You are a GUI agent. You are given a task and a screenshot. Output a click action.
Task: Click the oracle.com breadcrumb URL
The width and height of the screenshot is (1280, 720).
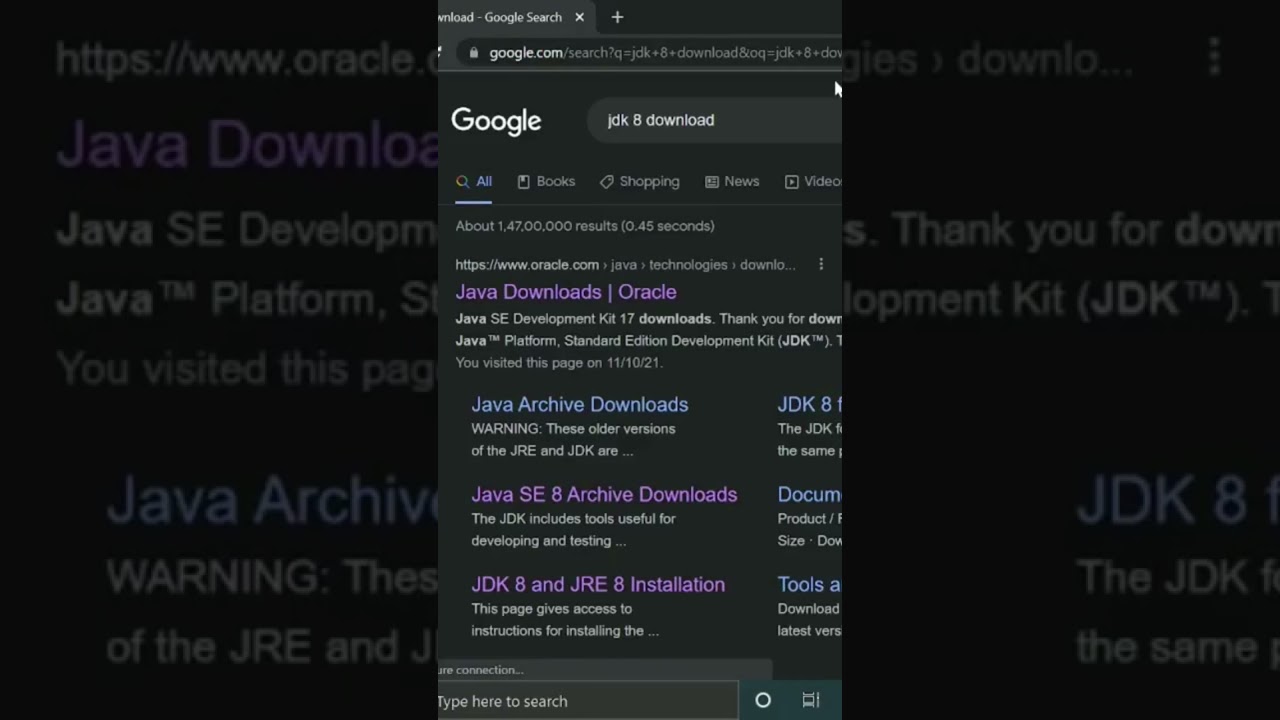pos(626,265)
